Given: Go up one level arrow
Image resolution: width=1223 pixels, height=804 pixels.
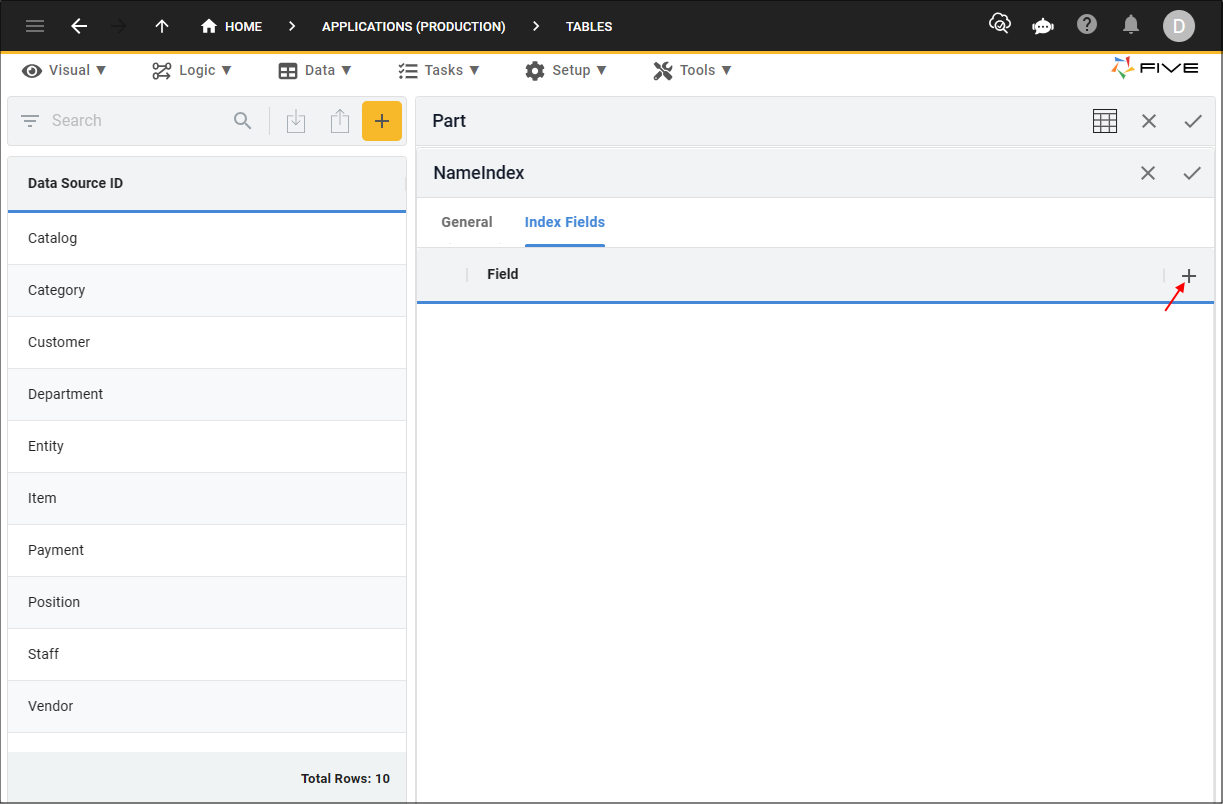Looking at the screenshot, I should pyautogui.click(x=162, y=26).
